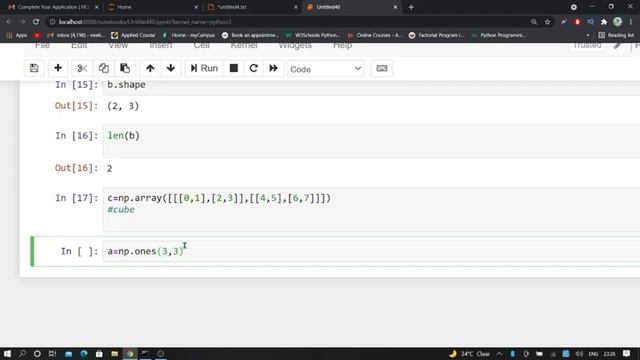Close the Home browser tab
Image resolution: width=640 pixels, height=360 pixels.
click(x=196, y=7)
